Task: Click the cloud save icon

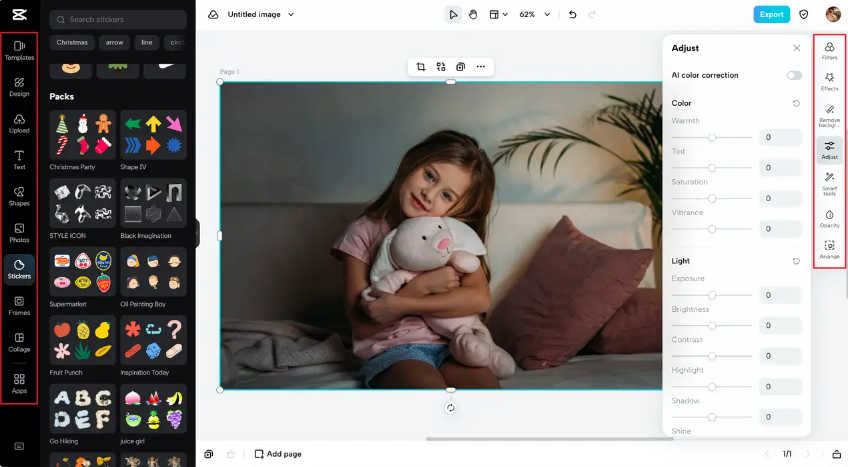Action: coord(213,15)
